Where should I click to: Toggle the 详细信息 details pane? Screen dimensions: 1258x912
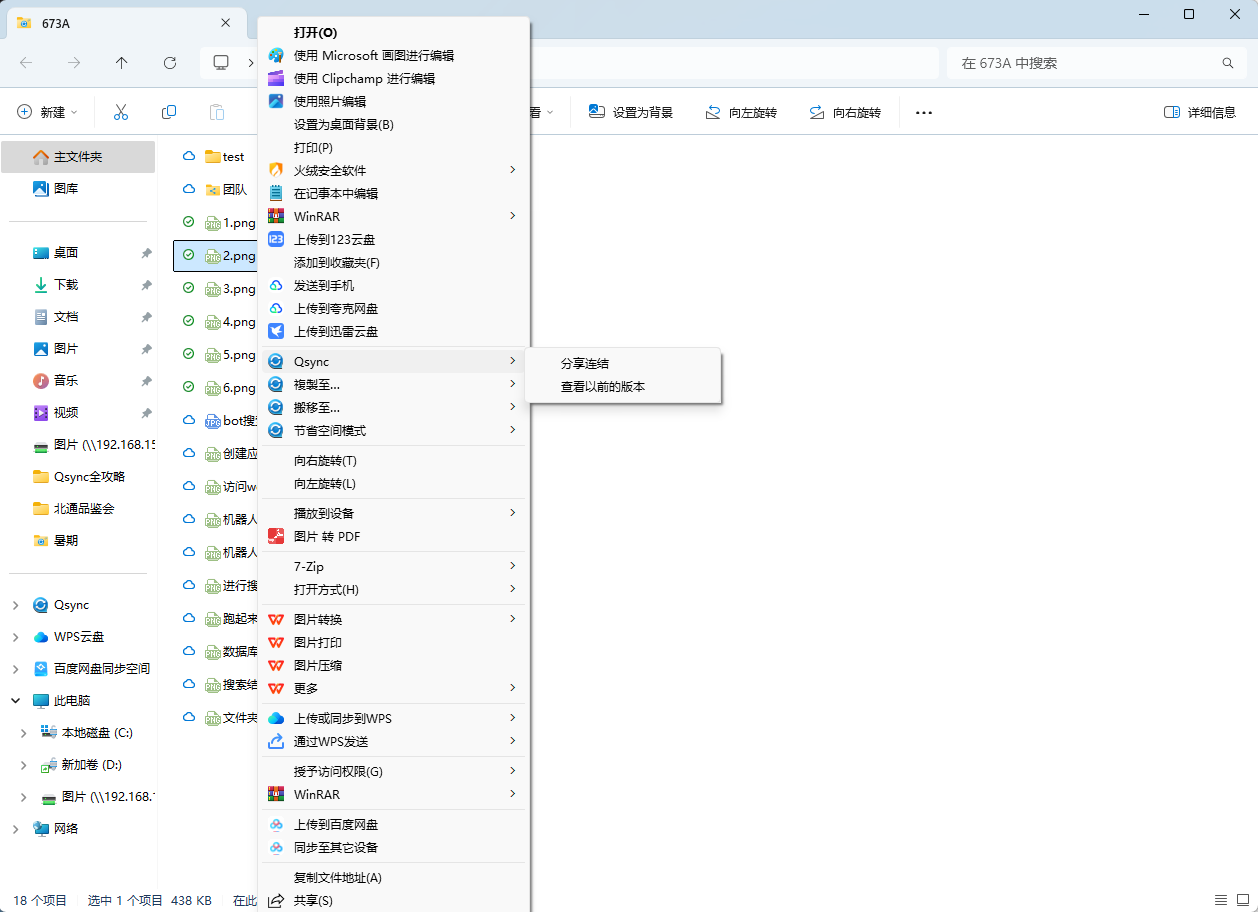pos(1200,112)
